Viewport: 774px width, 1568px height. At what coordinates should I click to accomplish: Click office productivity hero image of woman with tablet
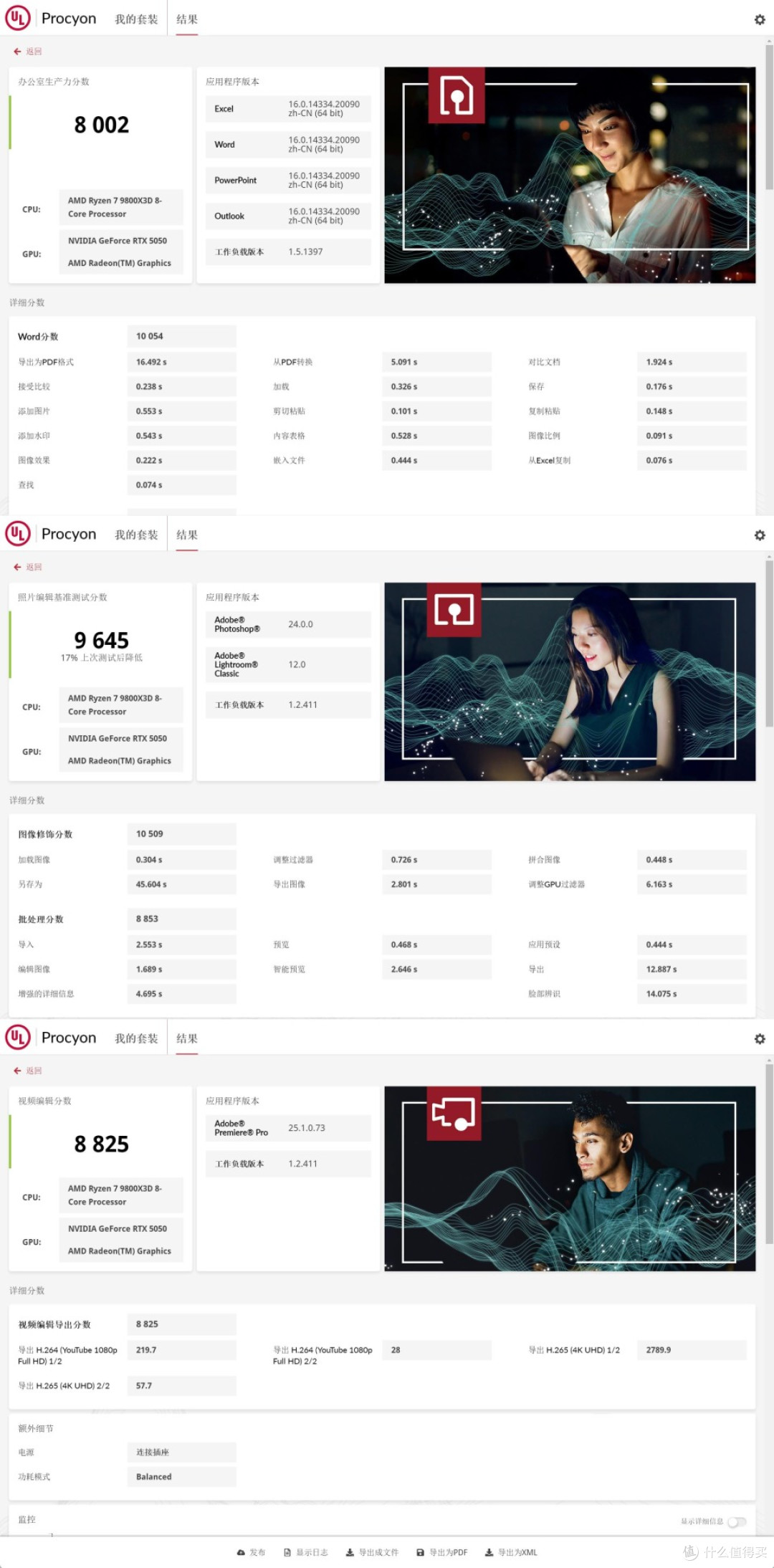tap(570, 175)
